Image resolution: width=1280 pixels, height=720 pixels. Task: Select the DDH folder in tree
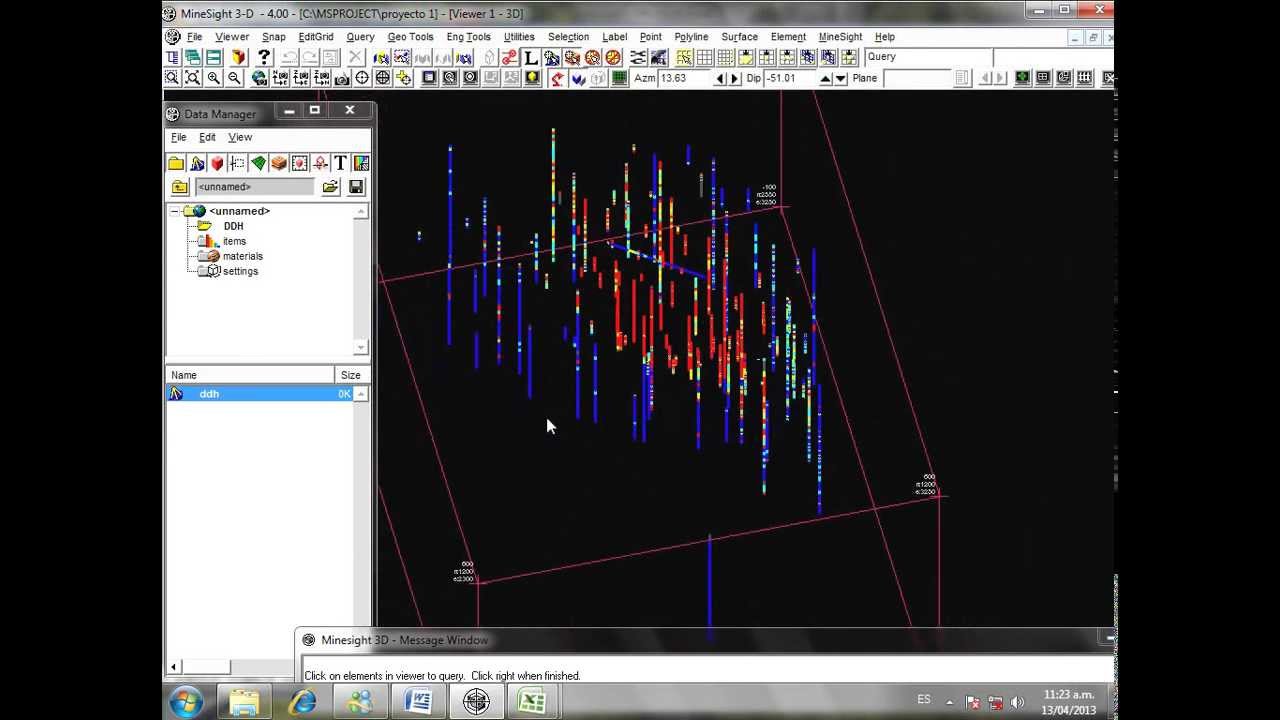(233, 226)
